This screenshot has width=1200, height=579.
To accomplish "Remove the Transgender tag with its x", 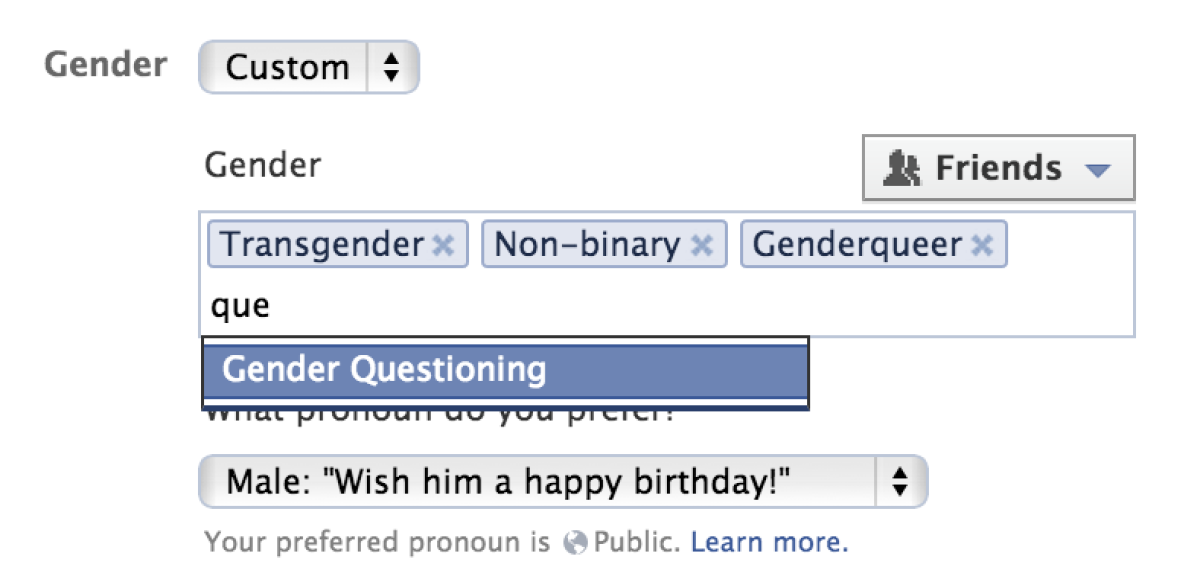I will click(443, 245).
